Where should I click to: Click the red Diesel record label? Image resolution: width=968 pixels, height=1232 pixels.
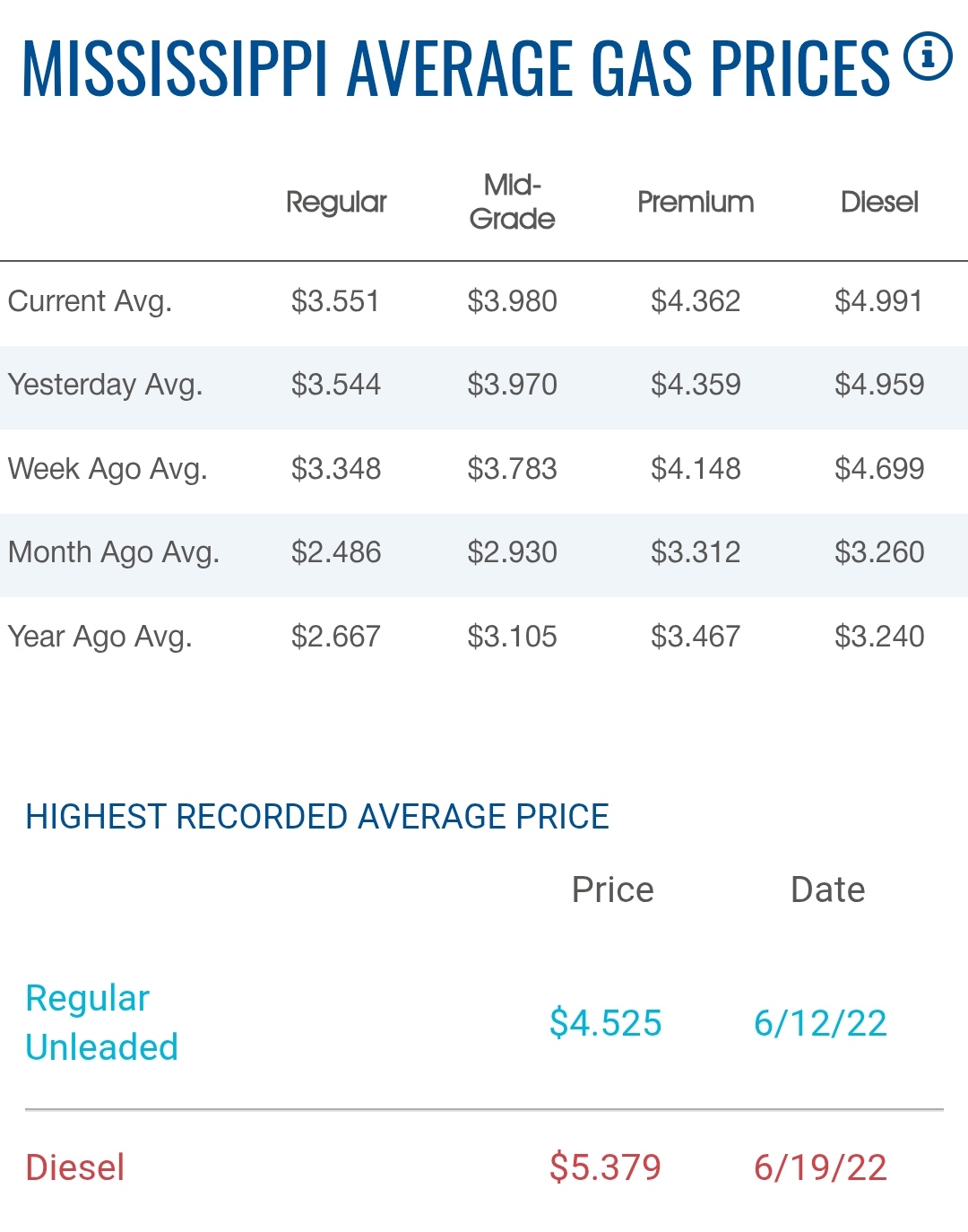75,1167
